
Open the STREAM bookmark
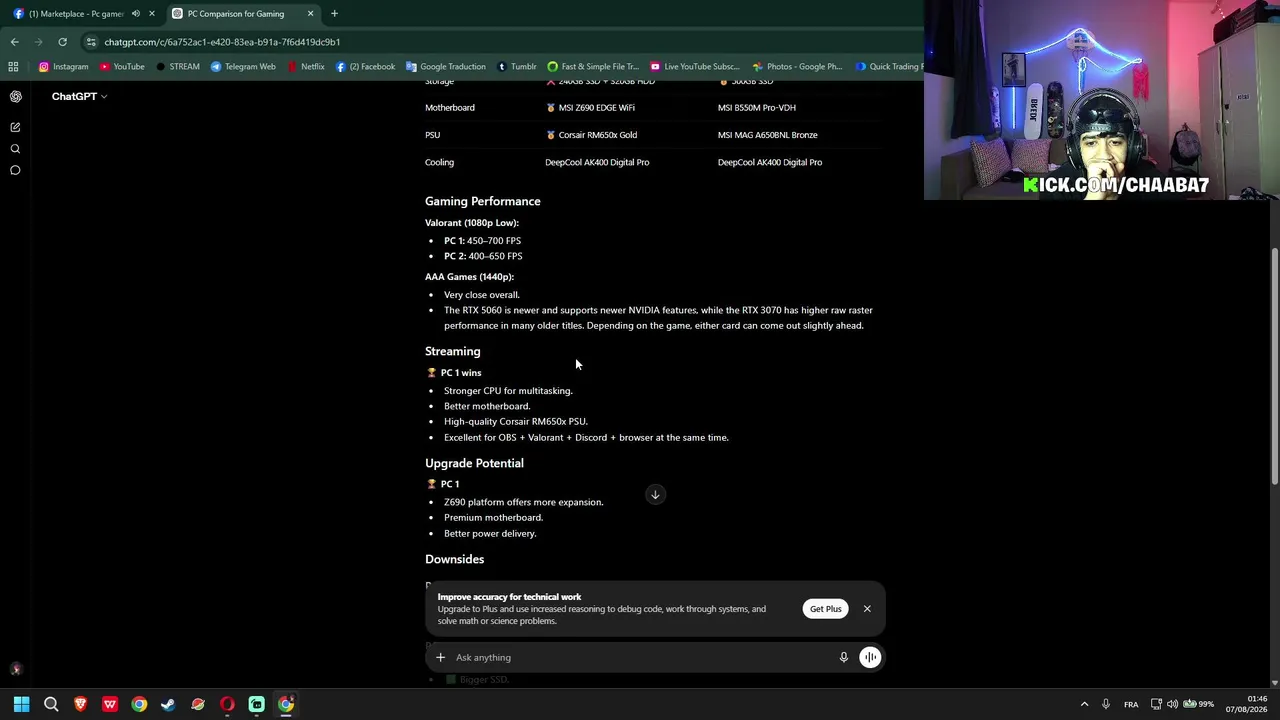pos(177,67)
